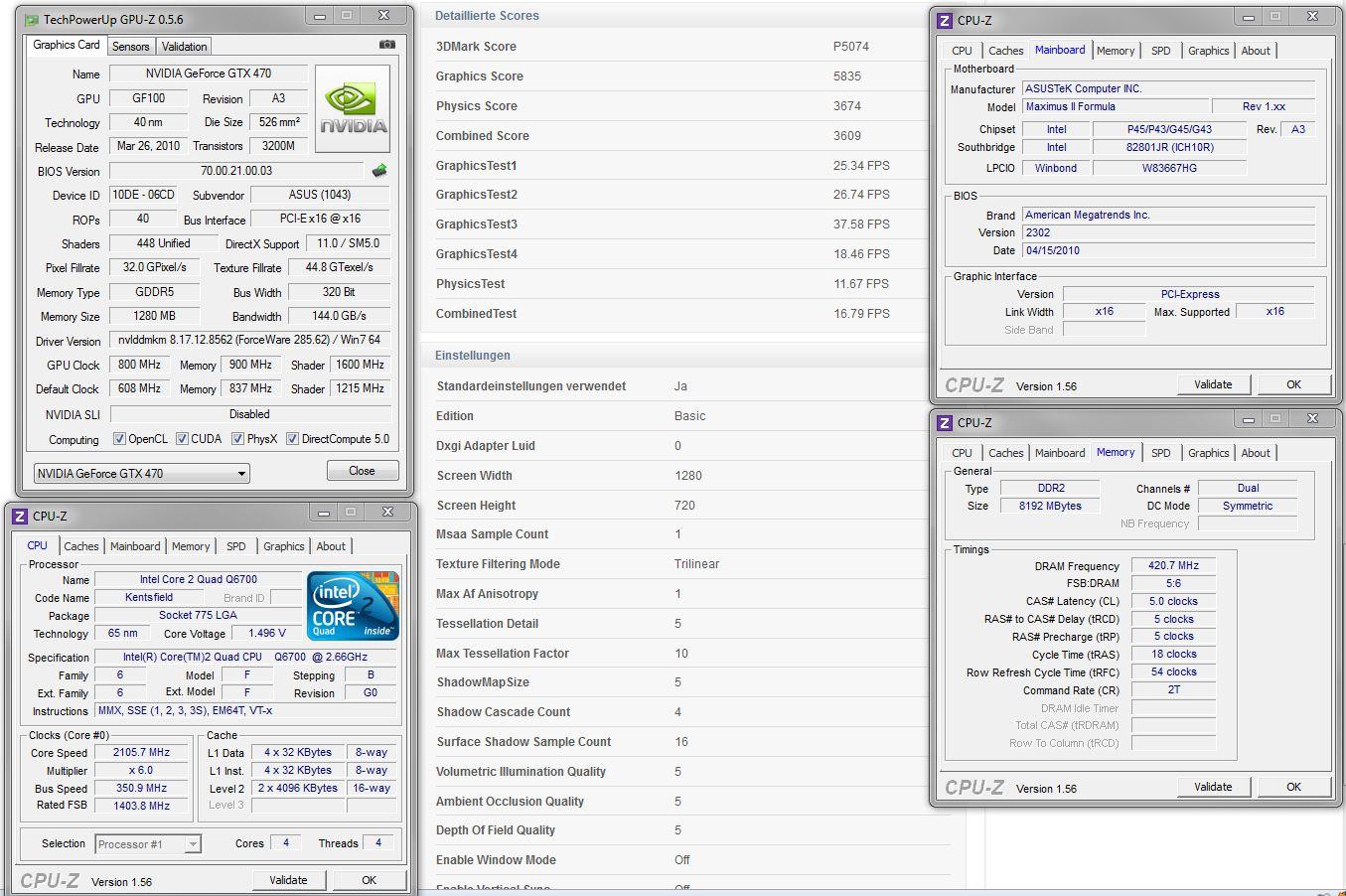The height and width of the screenshot is (896, 1346).
Task: Click the Combined Score value 3609
Action: click(847, 136)
